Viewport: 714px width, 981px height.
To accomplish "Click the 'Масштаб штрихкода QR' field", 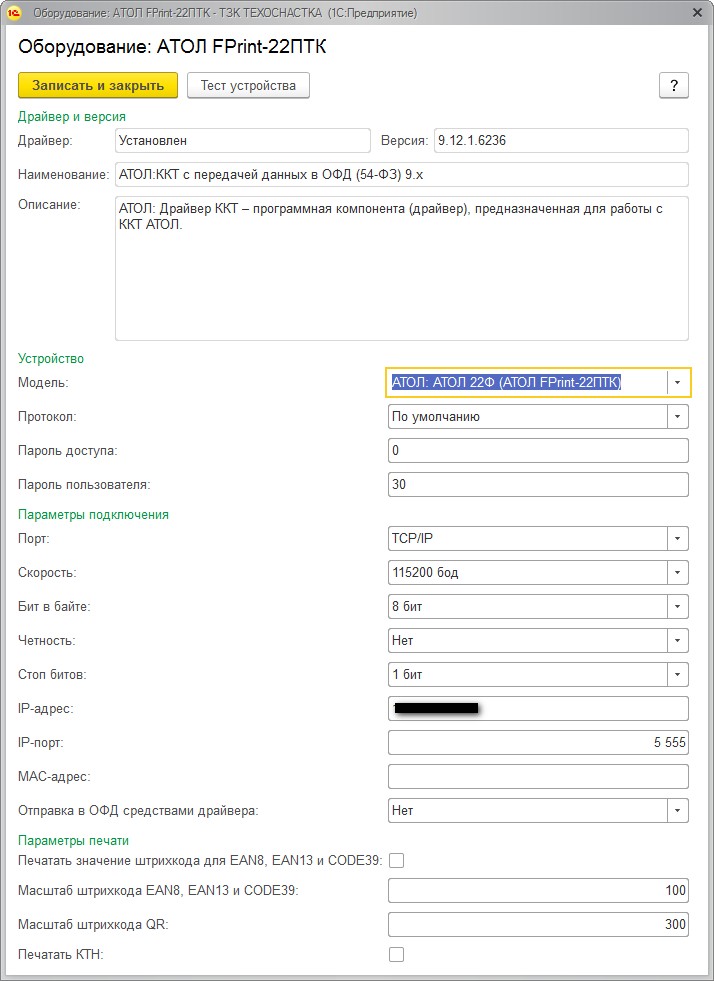I will point(538,924).
